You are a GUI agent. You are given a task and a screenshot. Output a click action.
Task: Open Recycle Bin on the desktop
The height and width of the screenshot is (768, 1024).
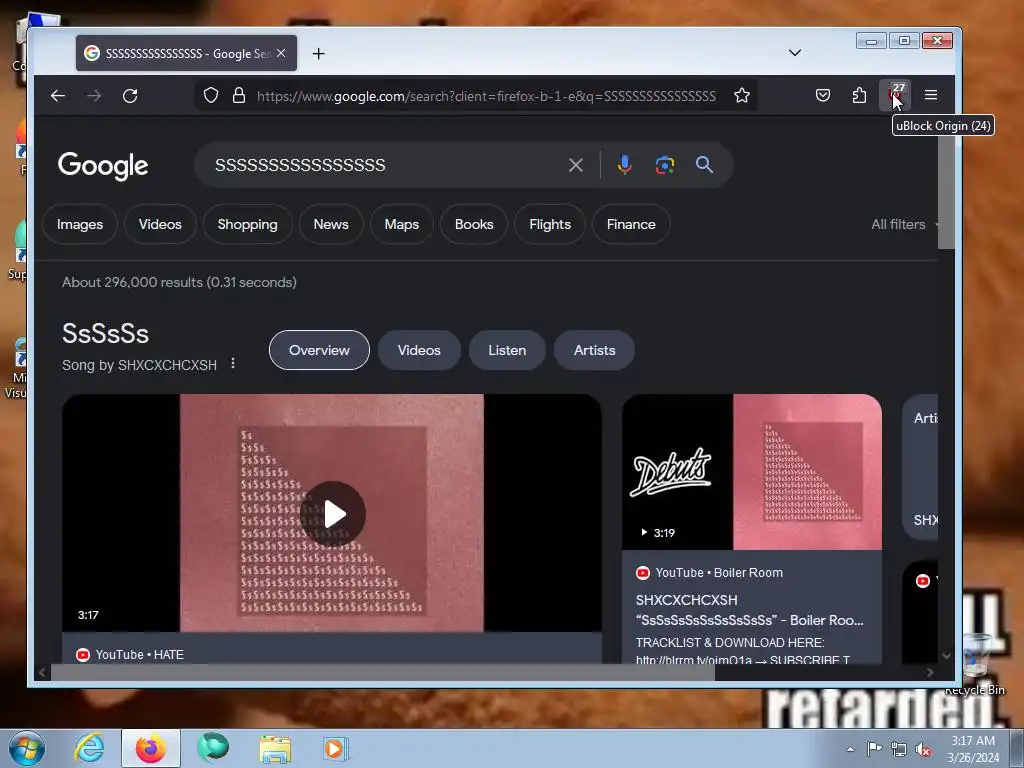click(977, 663)
